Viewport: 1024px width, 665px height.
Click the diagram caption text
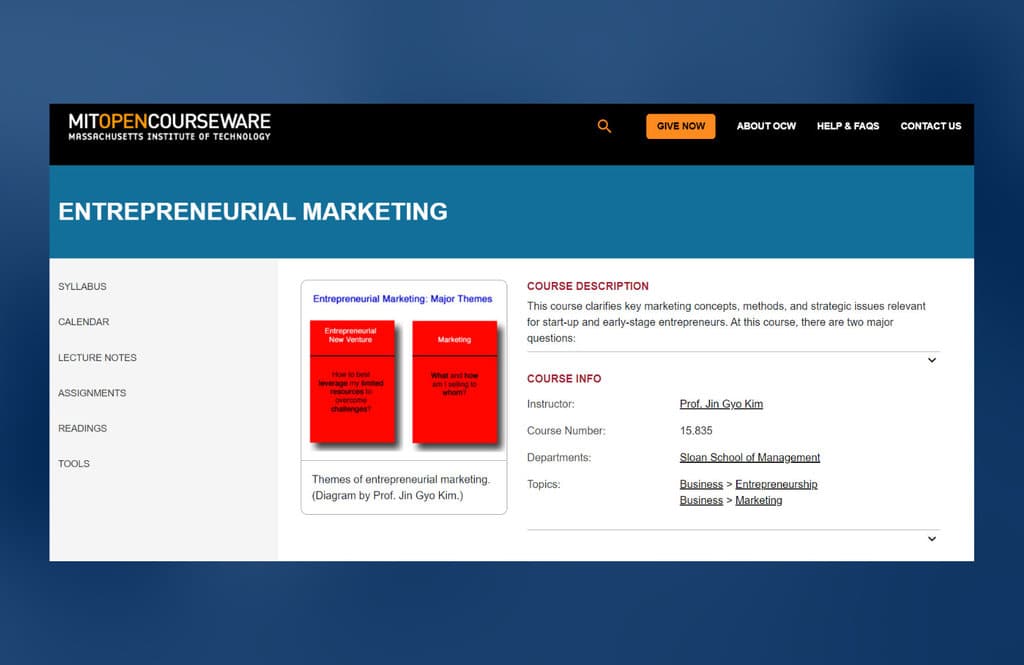pyautogui.click(x=401, y=487)
